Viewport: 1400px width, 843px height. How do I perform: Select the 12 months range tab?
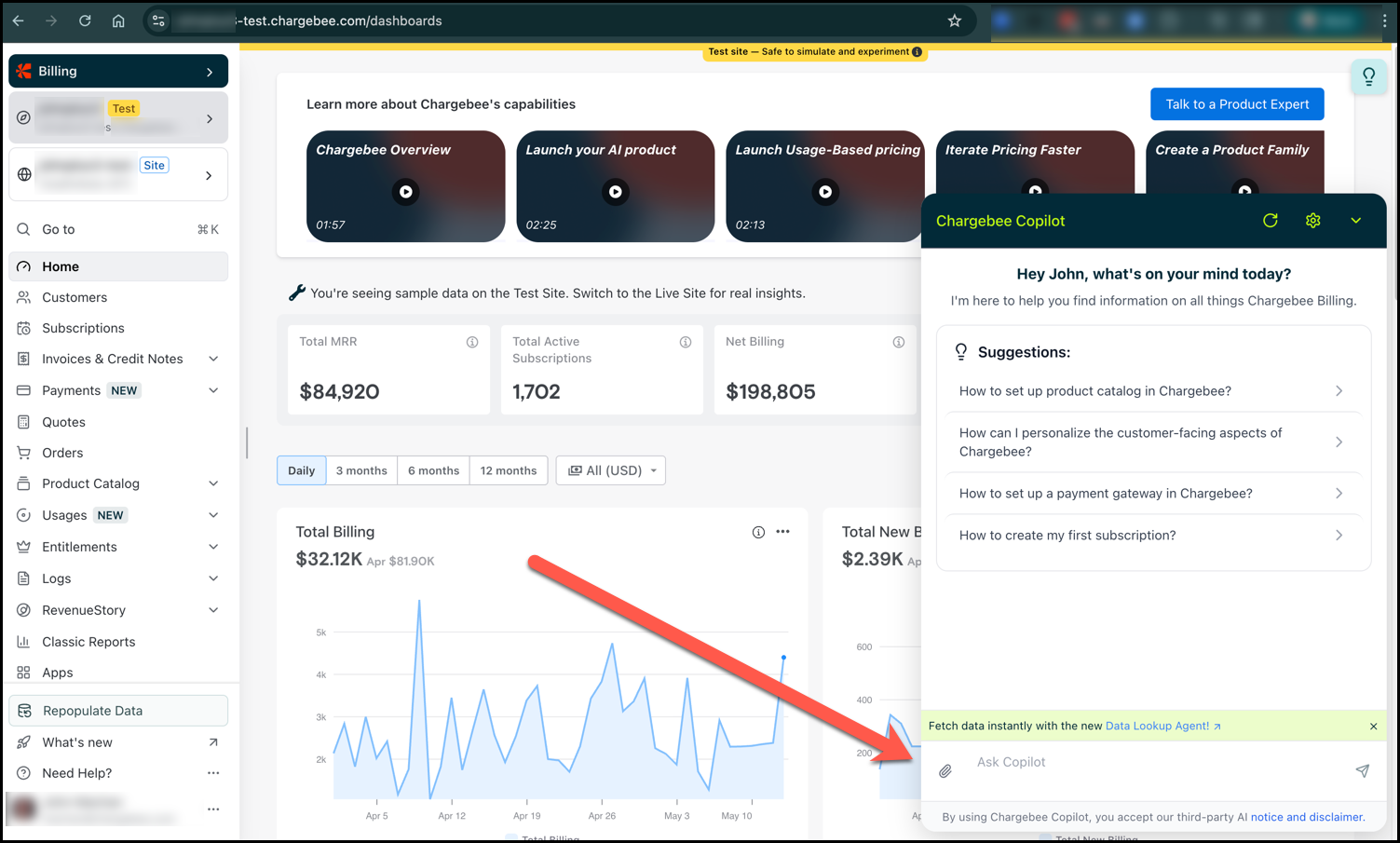pyautogui.click(x=509, y=470)
